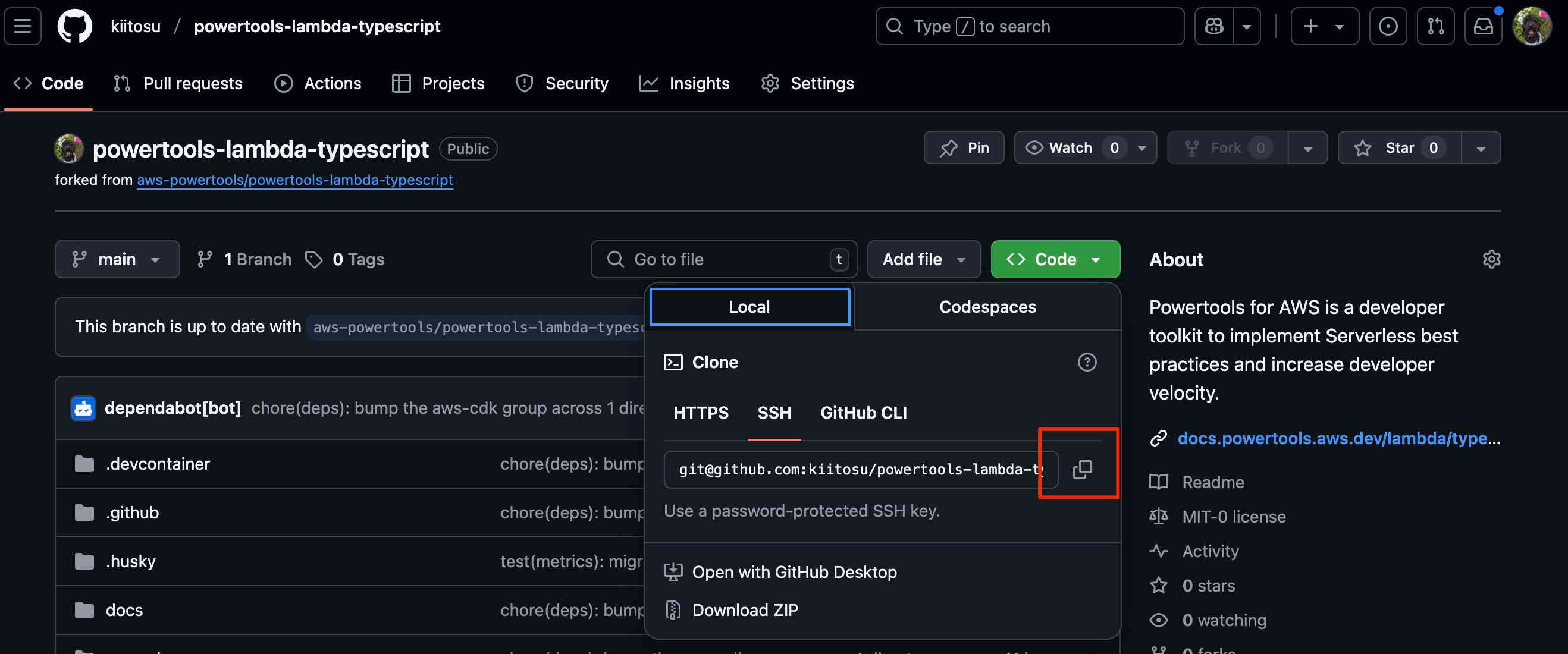This screenshot has width=1568, height=654.
Task: Select the HTTPS clone option
Action: point(701,413)
